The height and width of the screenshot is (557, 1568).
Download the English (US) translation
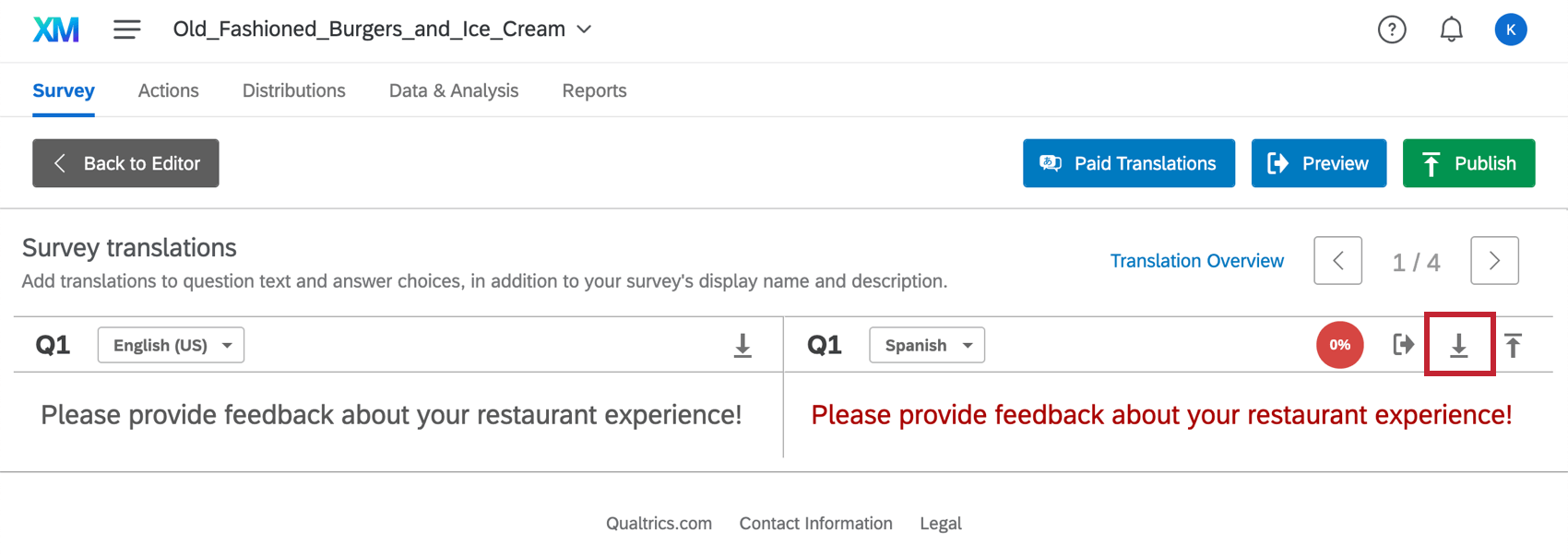(x=742, y=346)
